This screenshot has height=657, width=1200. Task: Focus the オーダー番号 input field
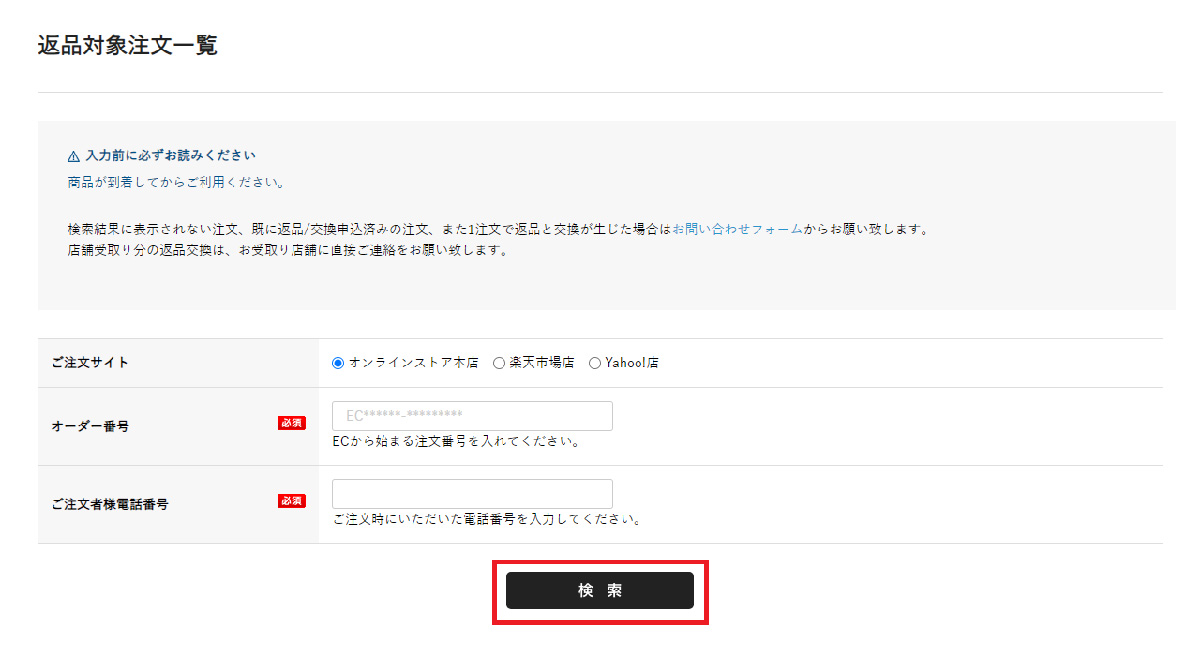[472, 416]
